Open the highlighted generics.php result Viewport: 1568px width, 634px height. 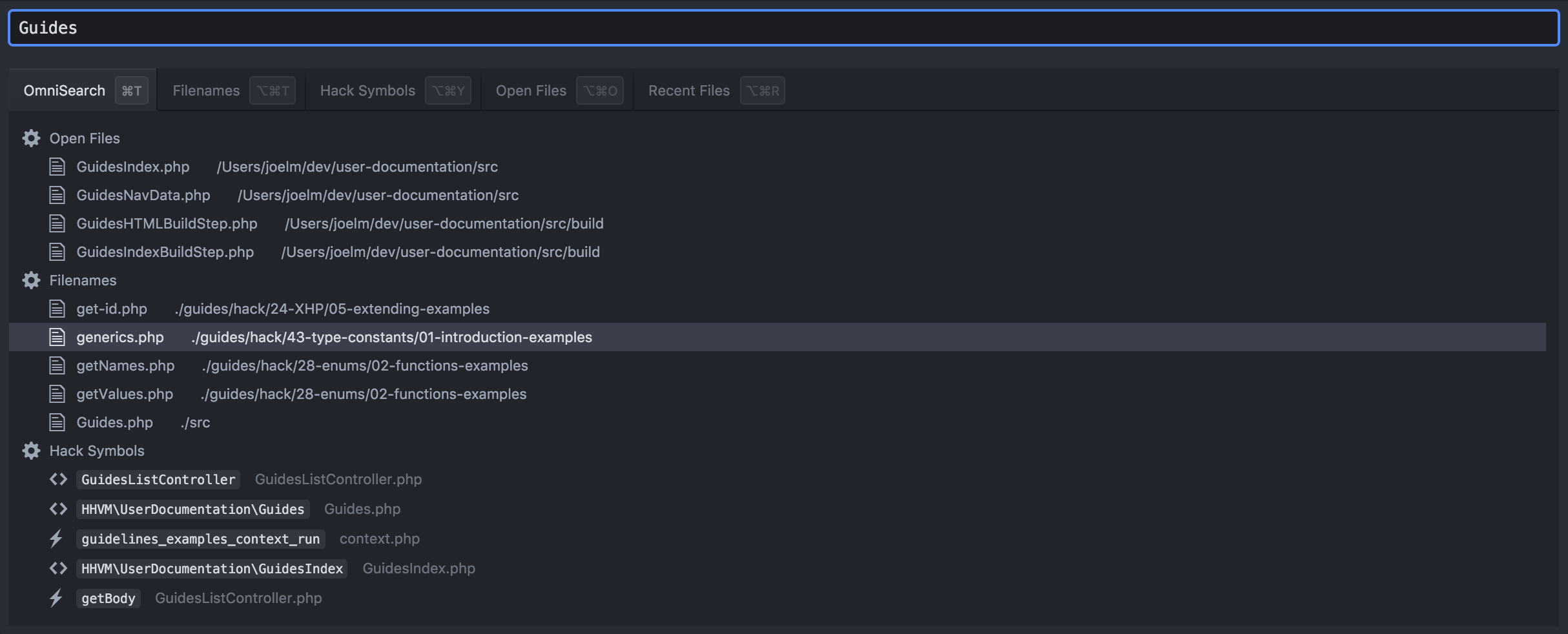pyautogui.click(x=778, y=337)
